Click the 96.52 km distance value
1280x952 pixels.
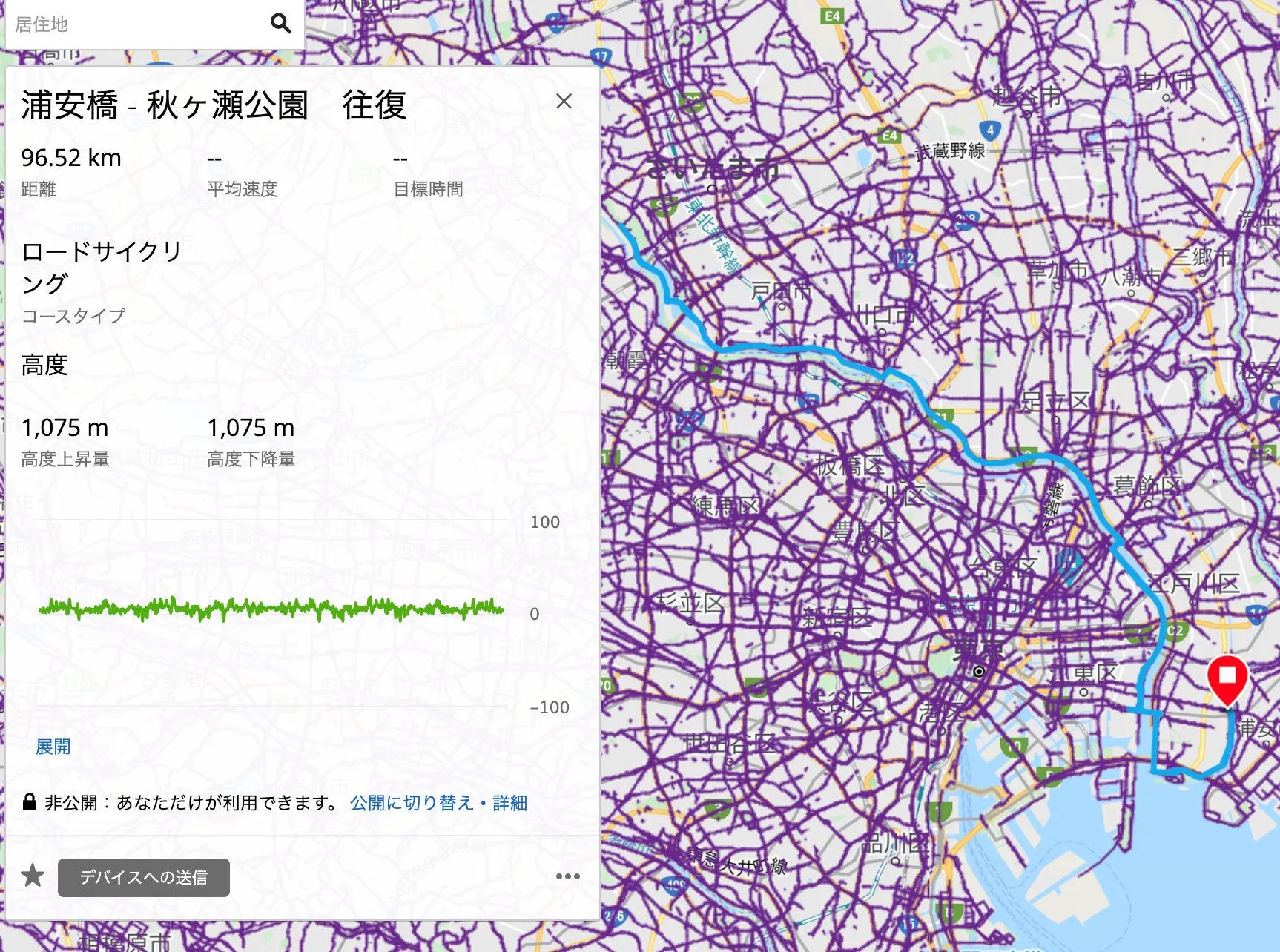[71, 156]
